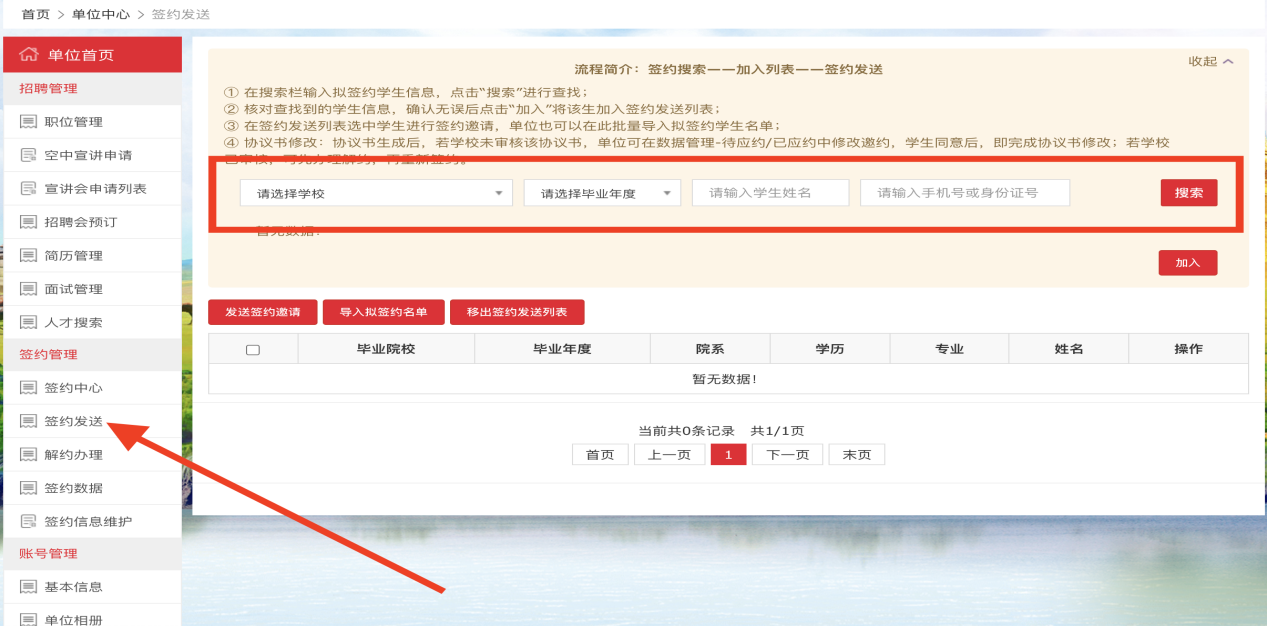Screen dimensions: 1267x626
Task: Open the 请选择学校 school dropdown
Action: tap(376, 193)
